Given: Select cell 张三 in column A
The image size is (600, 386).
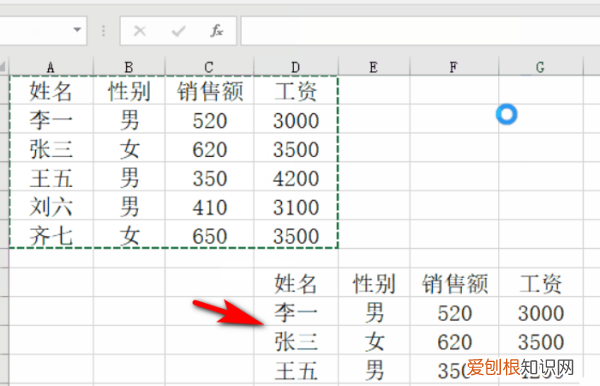Looking at the screenshot, I should pyautogui.click(x=51, y=148).
